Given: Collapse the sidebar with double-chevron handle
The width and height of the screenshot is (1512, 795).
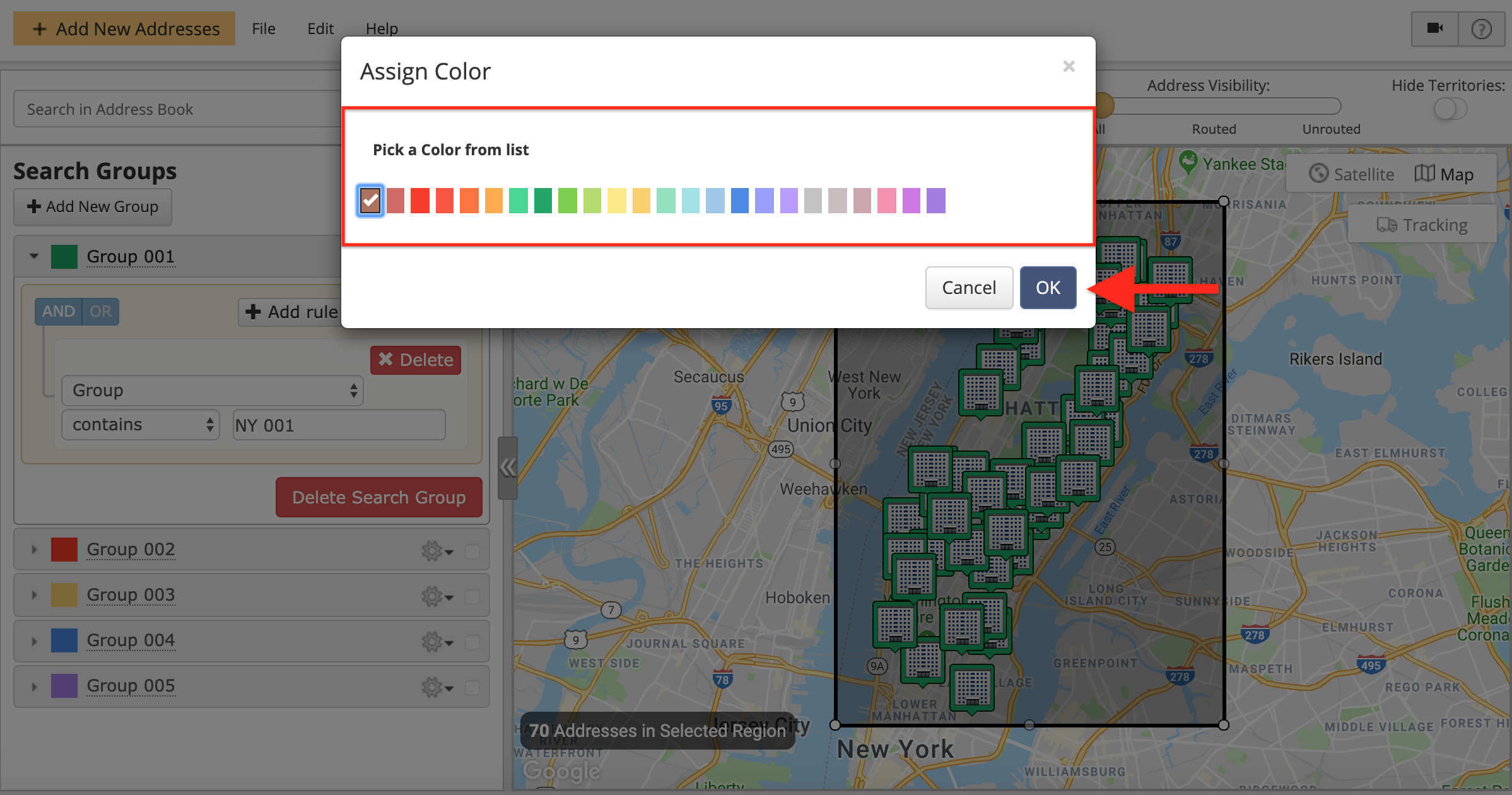Looking at the screenshot, I should 507,468.
